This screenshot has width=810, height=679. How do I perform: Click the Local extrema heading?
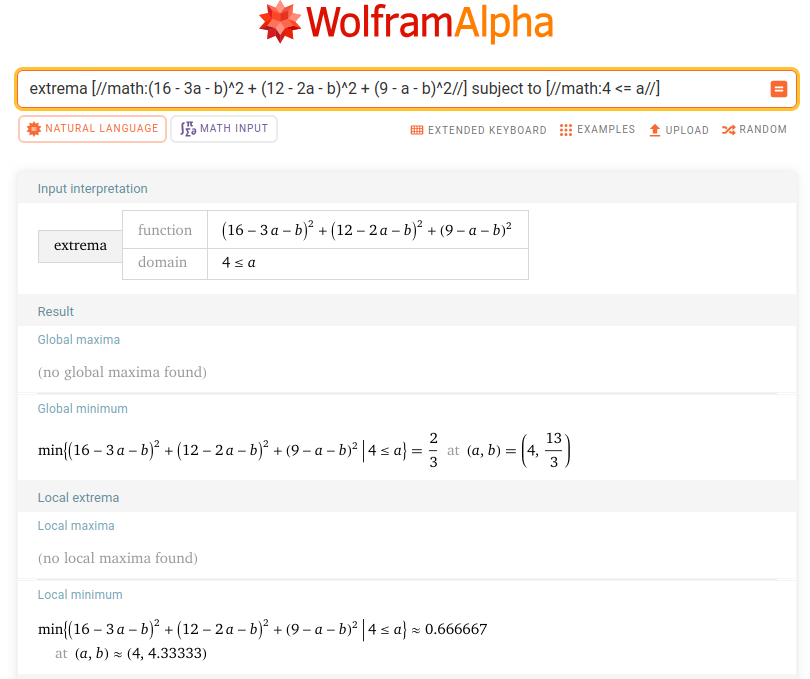coord(79,498)
